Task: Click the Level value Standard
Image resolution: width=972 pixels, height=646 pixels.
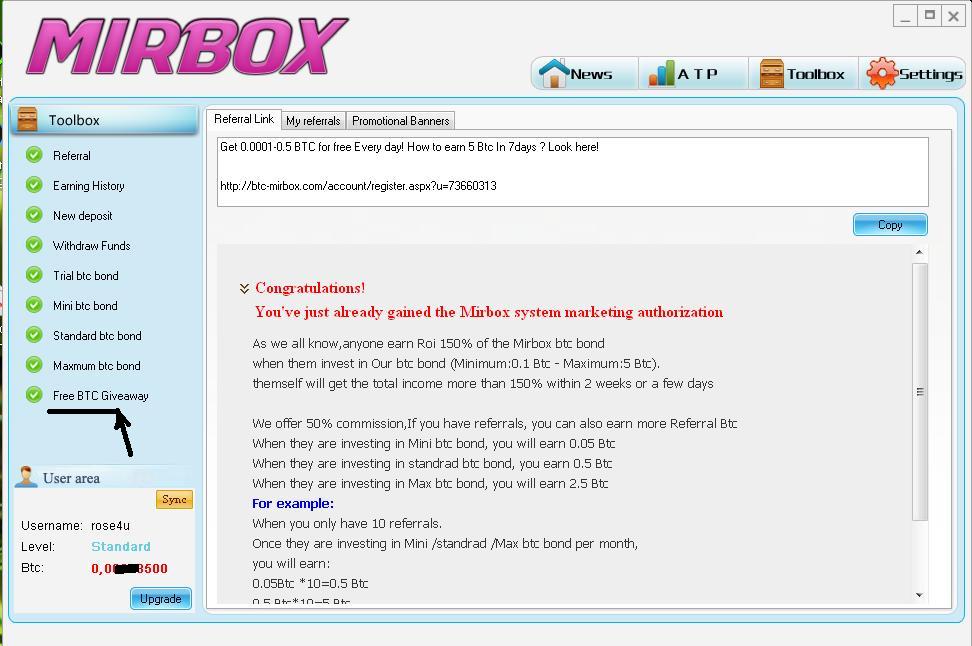Action: [x=121, y=547]
